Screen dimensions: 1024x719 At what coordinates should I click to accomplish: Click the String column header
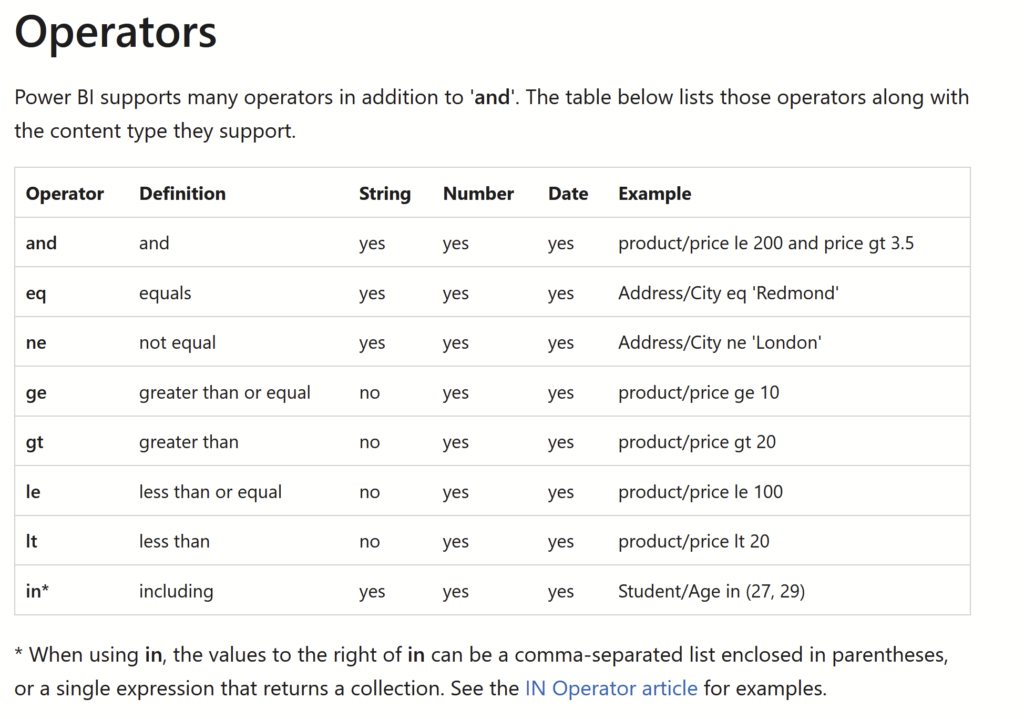385,194
